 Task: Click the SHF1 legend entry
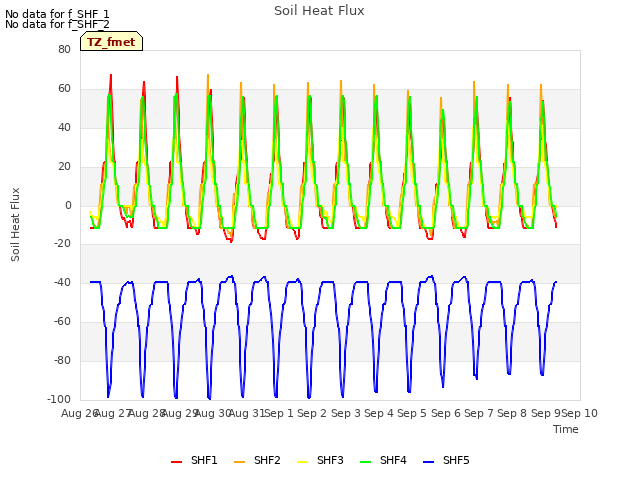click(194, 460)
